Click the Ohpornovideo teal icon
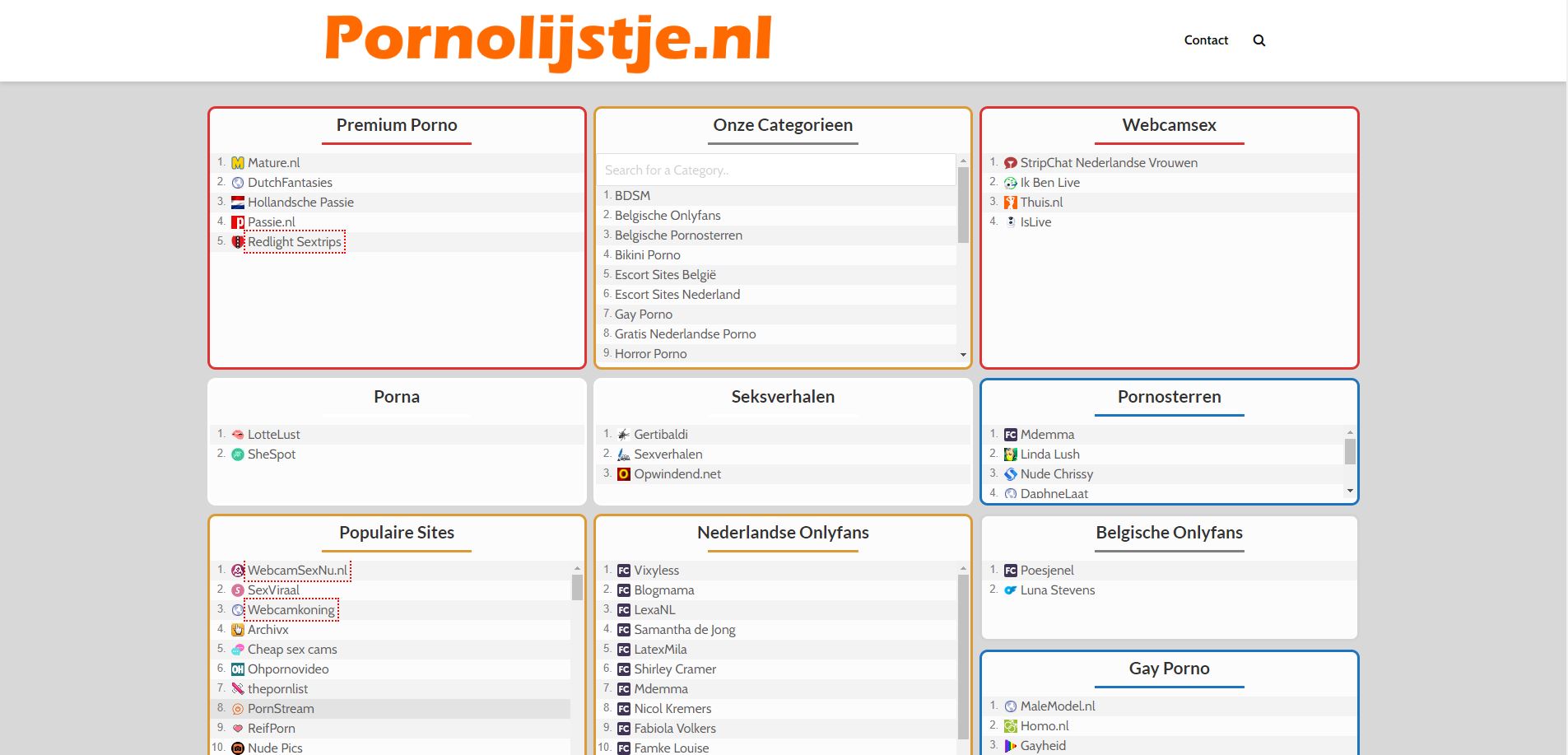 [x=238, y=669]
